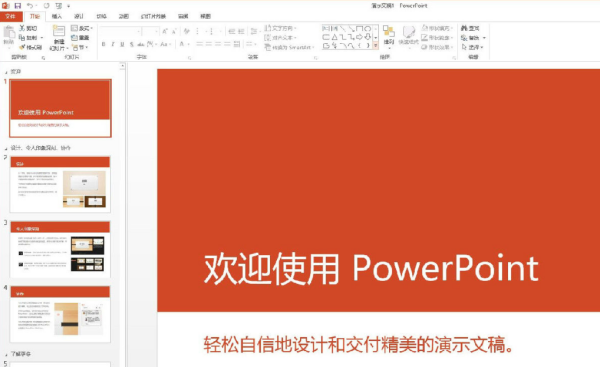Click the Increase List Level icon
The width and height of the screenshot is (600, 367).
pos(241,31)
